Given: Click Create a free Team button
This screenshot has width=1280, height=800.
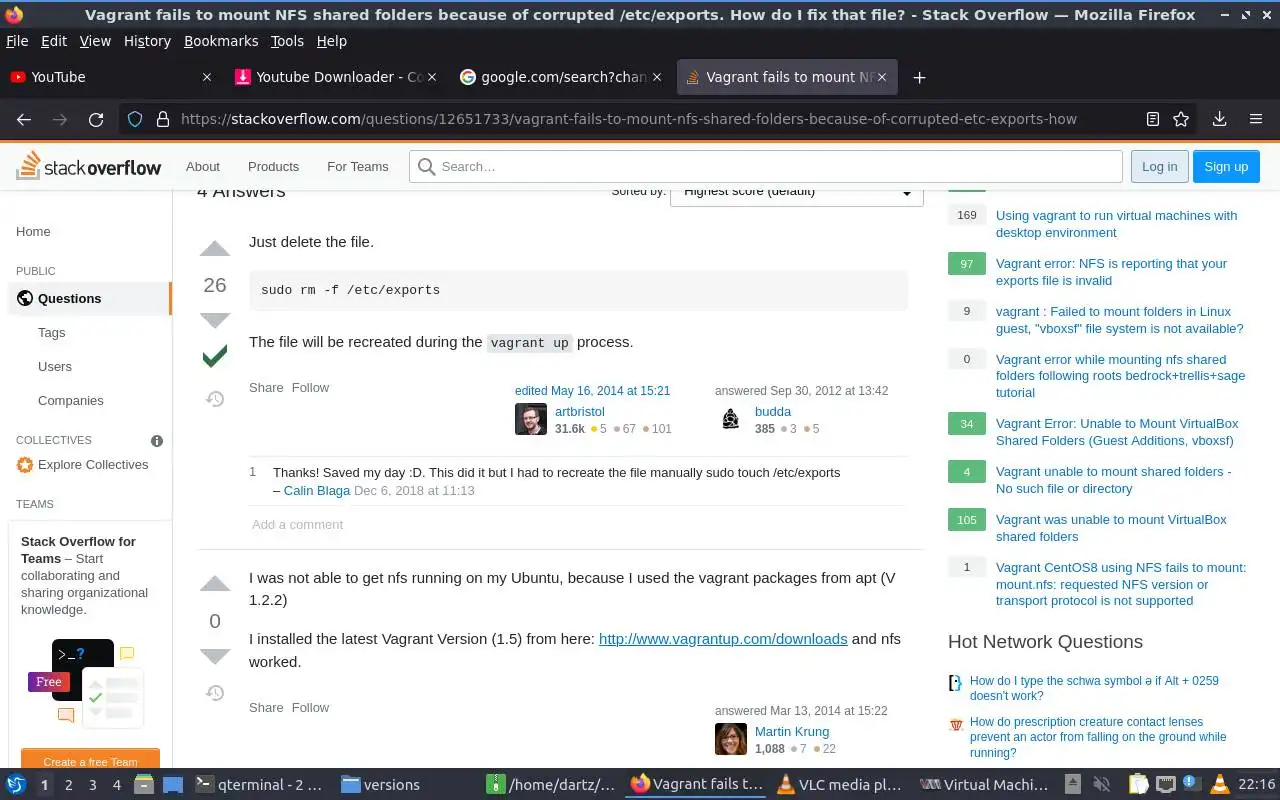Looking at the screenshot, I should 90,761.
